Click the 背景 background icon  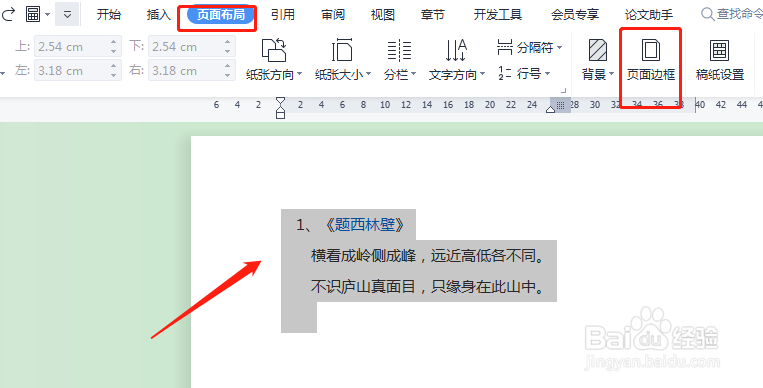598,50
